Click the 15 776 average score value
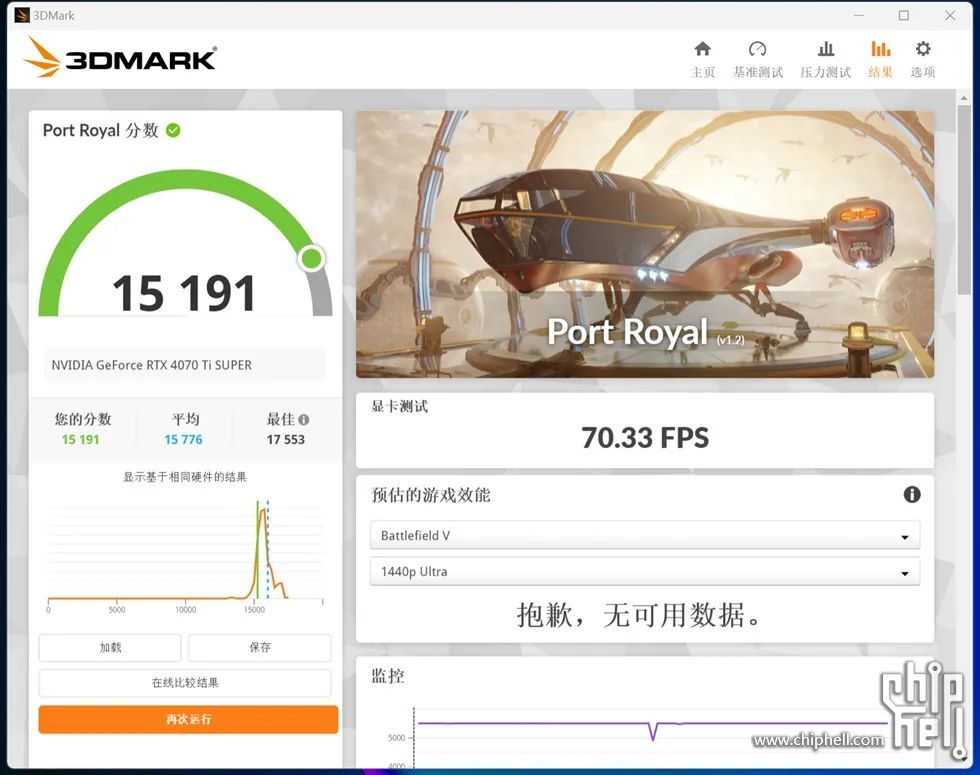 click(183, 439)
